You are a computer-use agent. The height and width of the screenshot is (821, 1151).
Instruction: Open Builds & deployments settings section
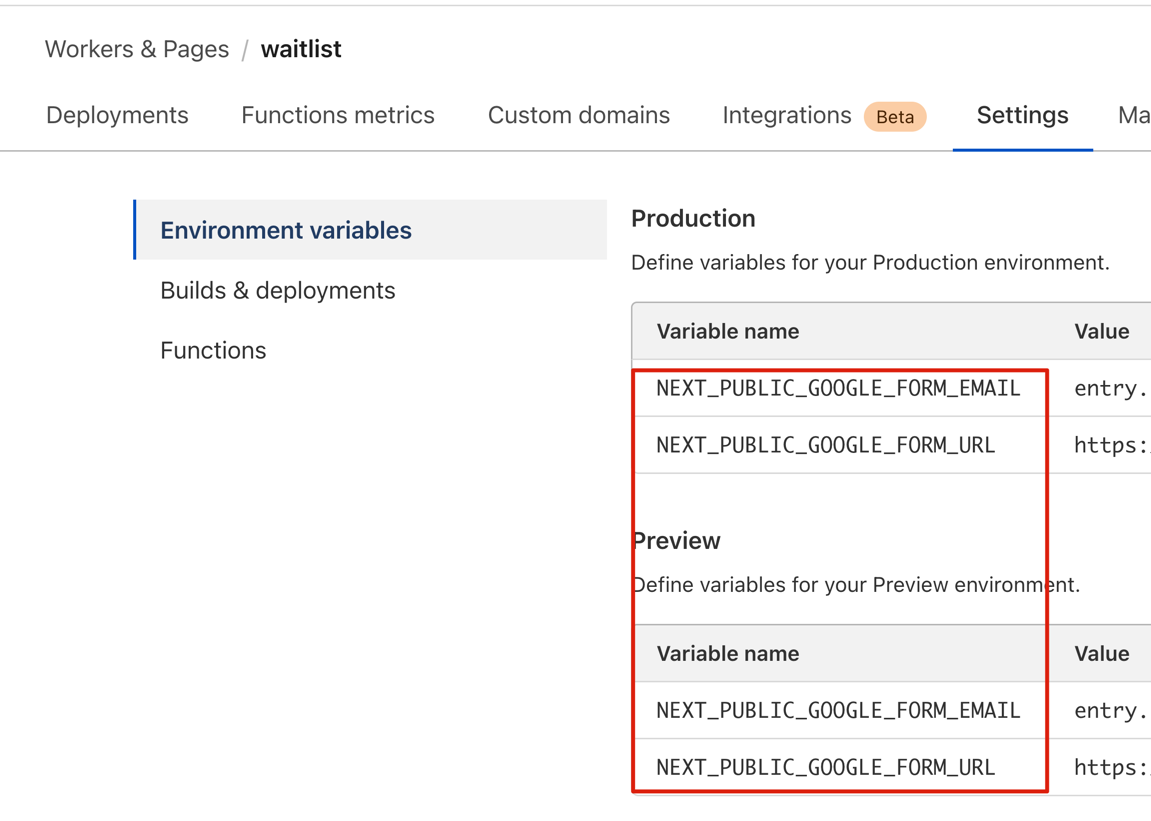point(278,290)
